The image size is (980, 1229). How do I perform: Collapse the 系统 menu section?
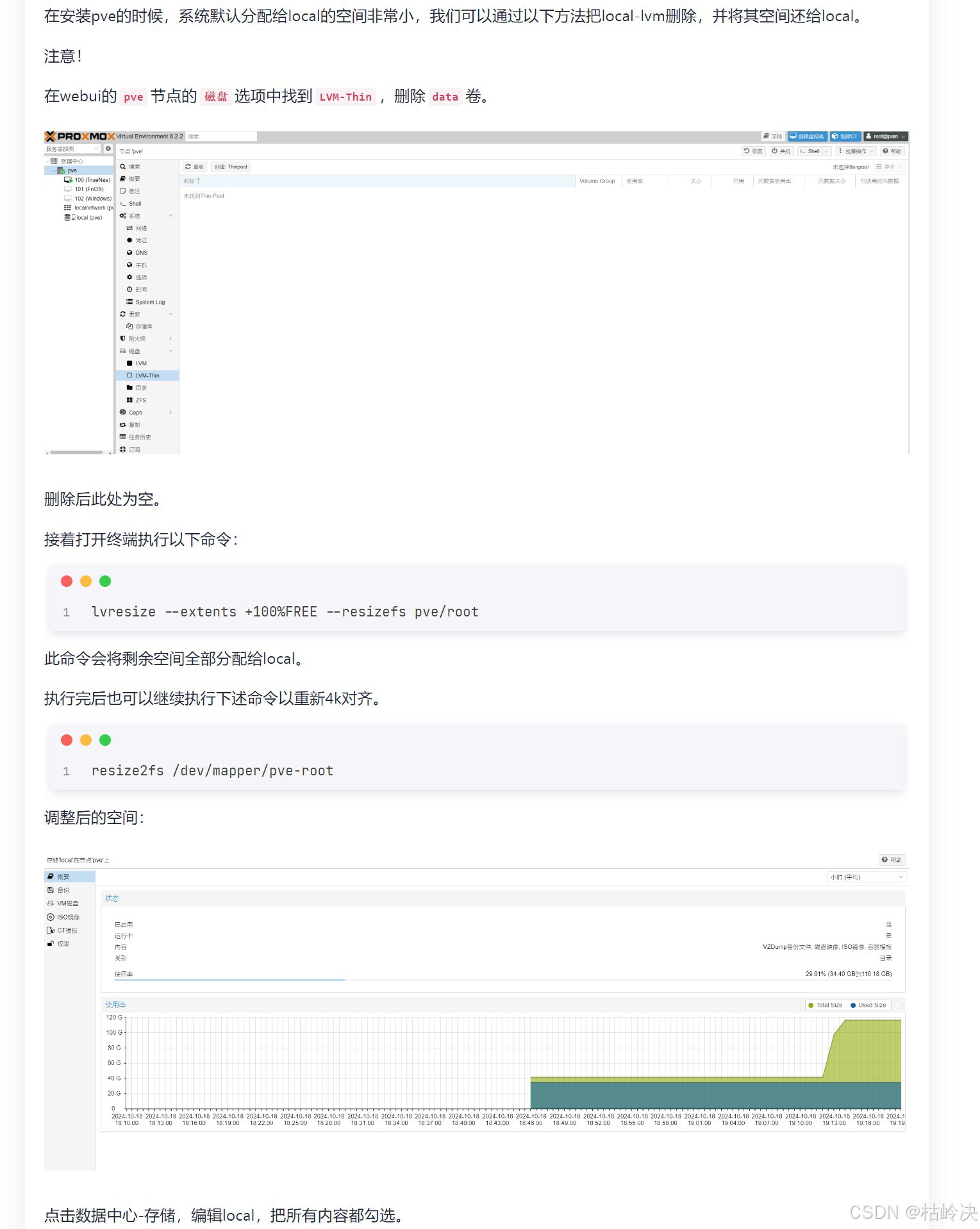171,216
